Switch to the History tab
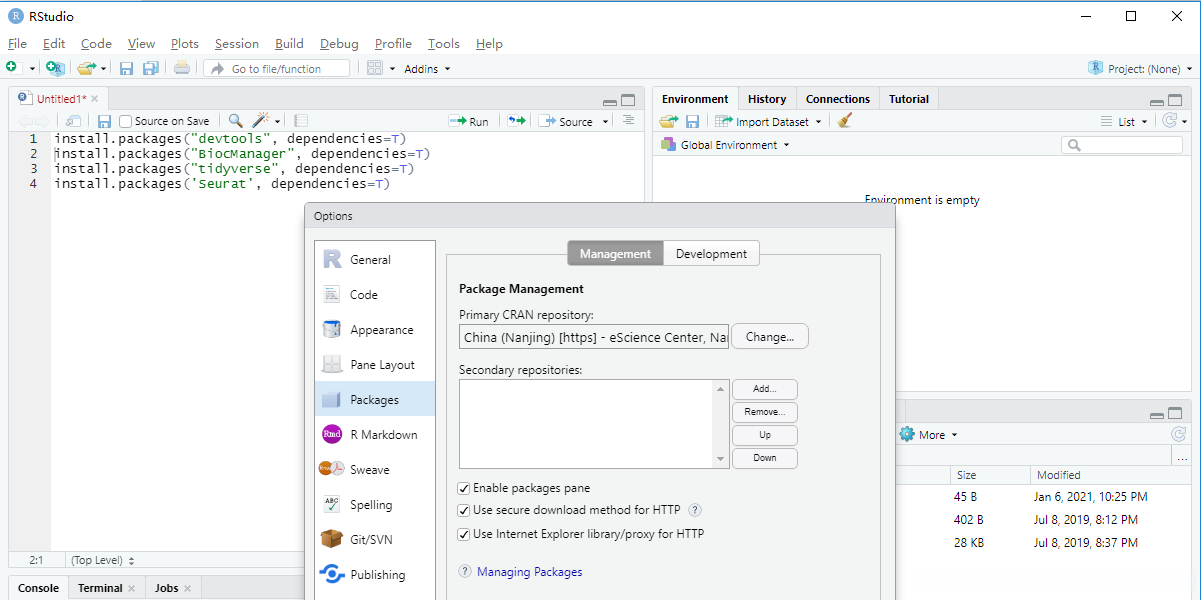This screenshot has width=1201, height=600. click(767, 99)
